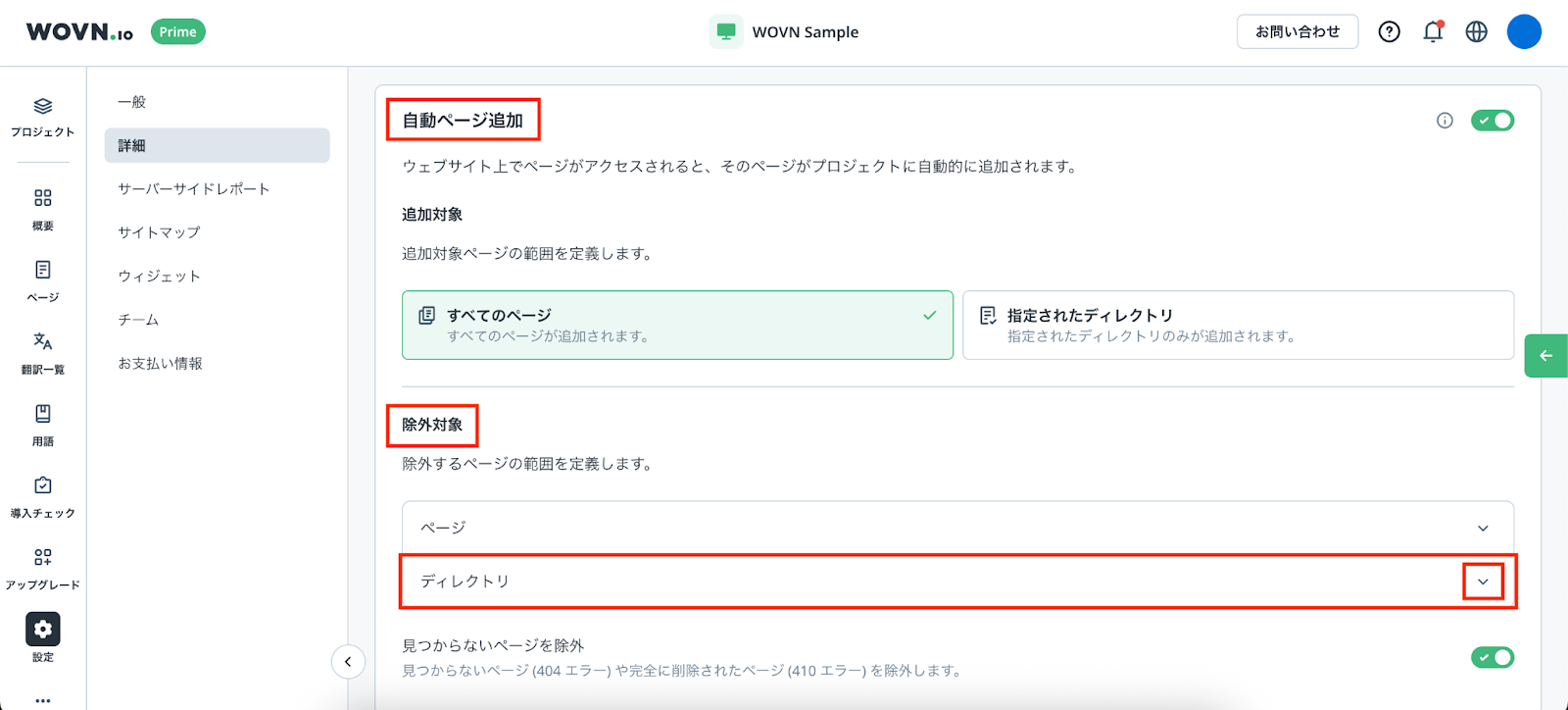Image resolution: width=1568 pixels, height=710 pixels.
Task: Select the 指定されたディレクトリ option card
Action: pos(1237,325)
